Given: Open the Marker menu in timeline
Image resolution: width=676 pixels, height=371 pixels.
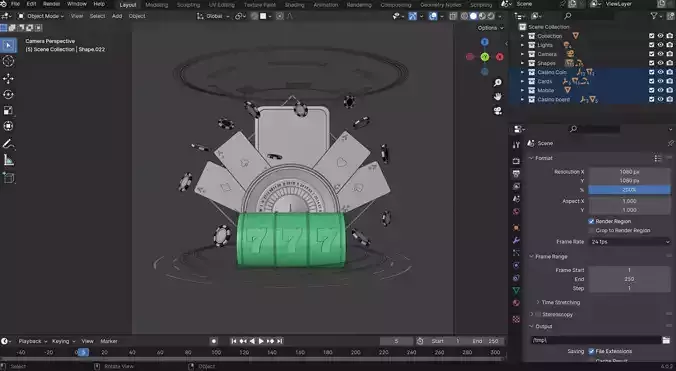Looking at the screenshot, I should point(109,341).
